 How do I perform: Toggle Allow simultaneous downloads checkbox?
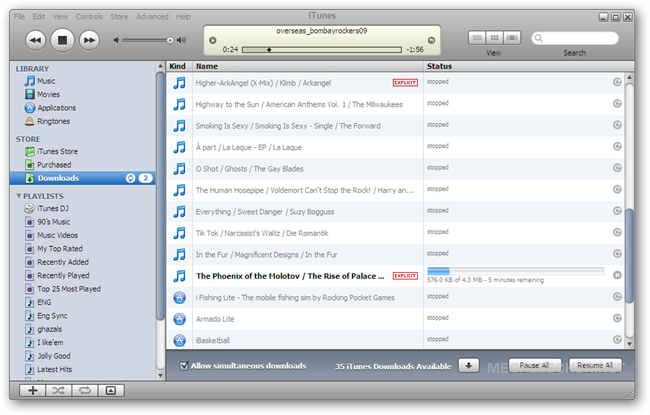click(184, 366)
